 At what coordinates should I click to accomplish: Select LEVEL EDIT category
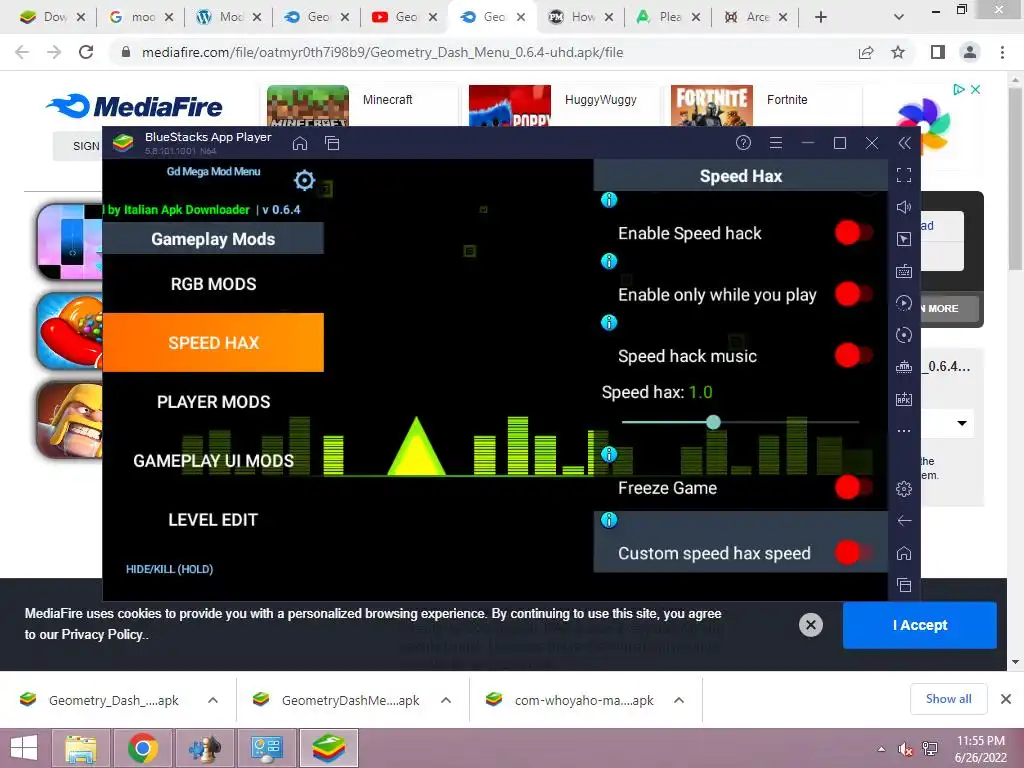[x=214, y=520]
